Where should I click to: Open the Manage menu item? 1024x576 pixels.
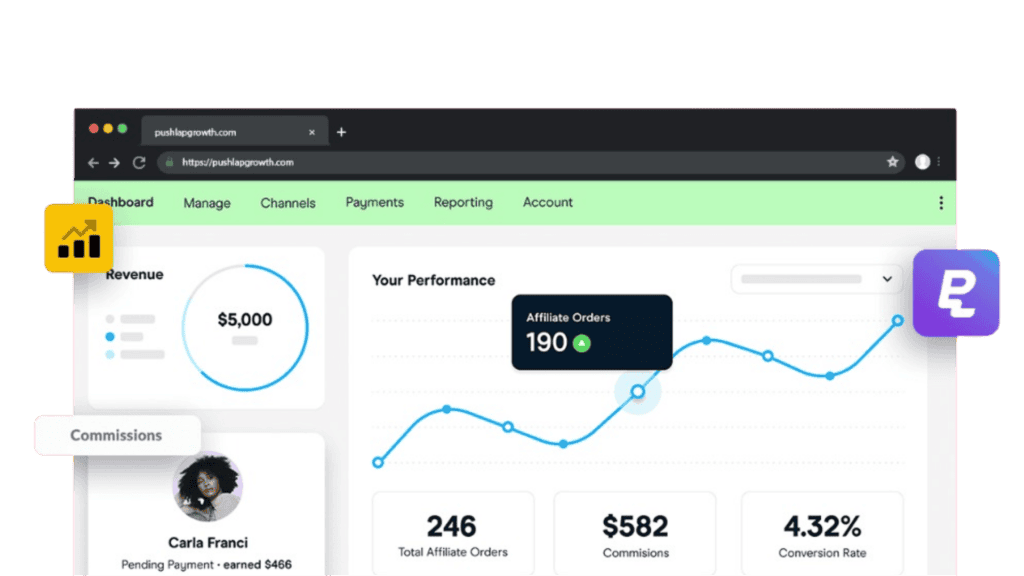coord(207,203)
